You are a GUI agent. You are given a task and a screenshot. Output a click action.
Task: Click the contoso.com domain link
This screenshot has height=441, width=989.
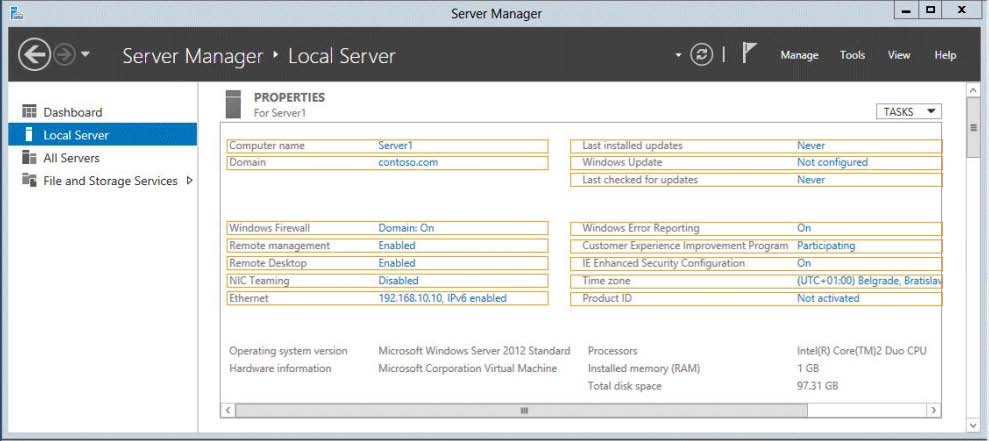point(408,162)
